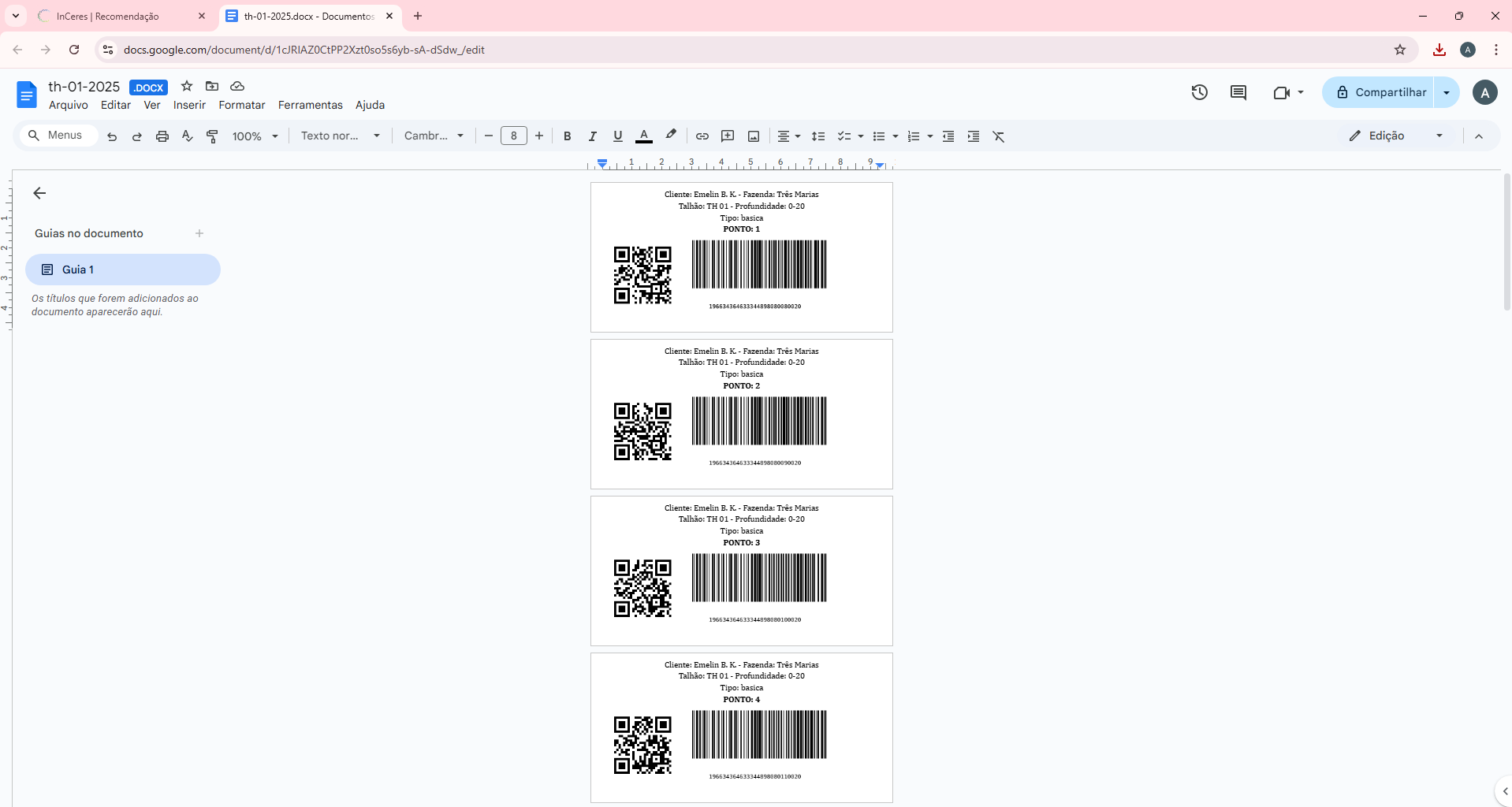Screen dimensions: 1512x807
Task: Insert an image from toolbar
Action: 754,136
